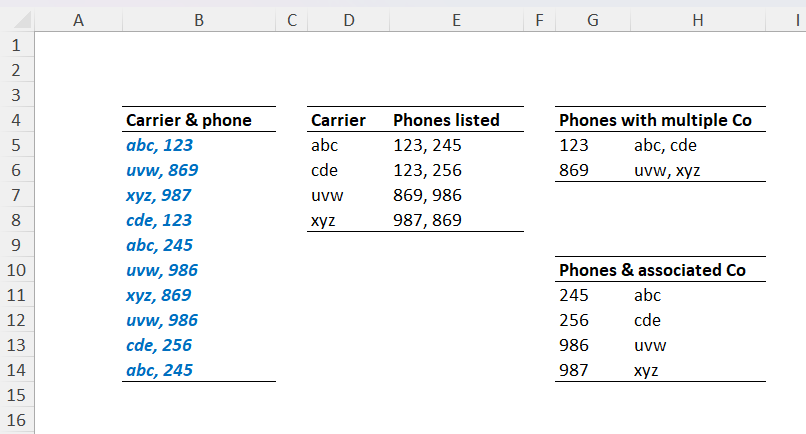Select cell containing 'xyz, 987'
The image size is (806, 434).
pyautogui.click(x=199, y=195)
